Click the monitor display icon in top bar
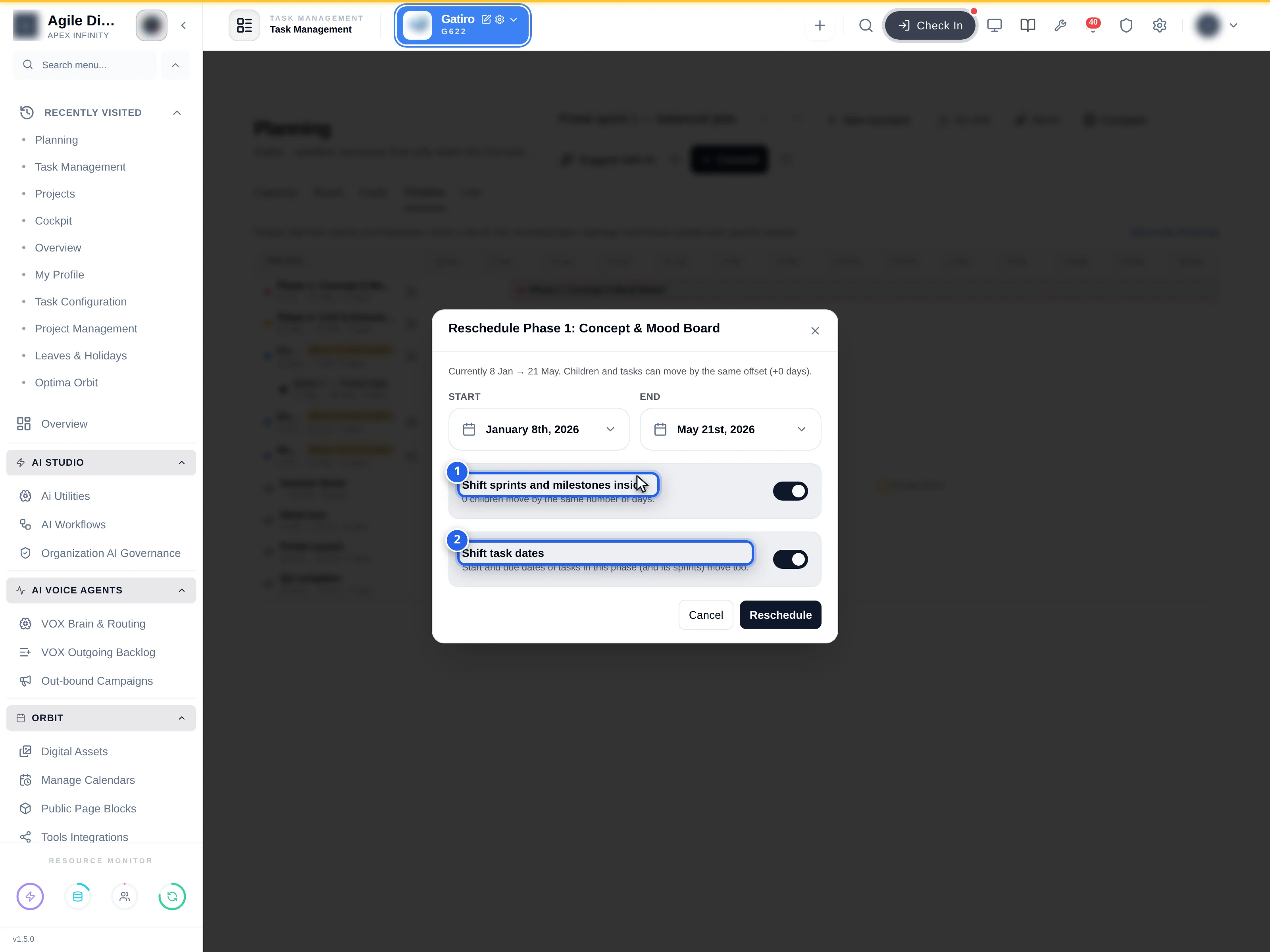Viewport: 1270px width, 952px height. [995, 25]
